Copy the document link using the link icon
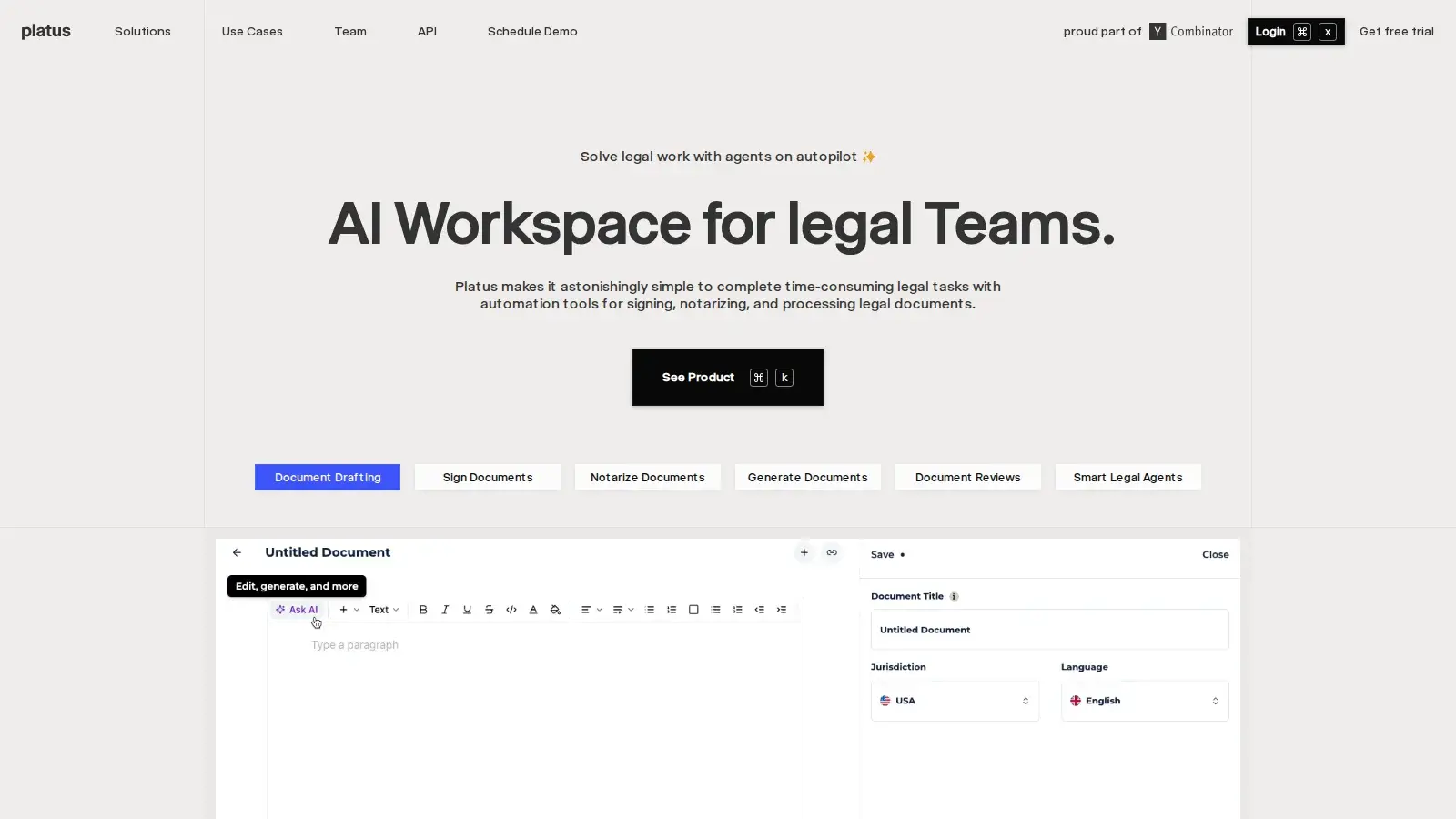Screen dimensions: 1456x819 [832, 552]
